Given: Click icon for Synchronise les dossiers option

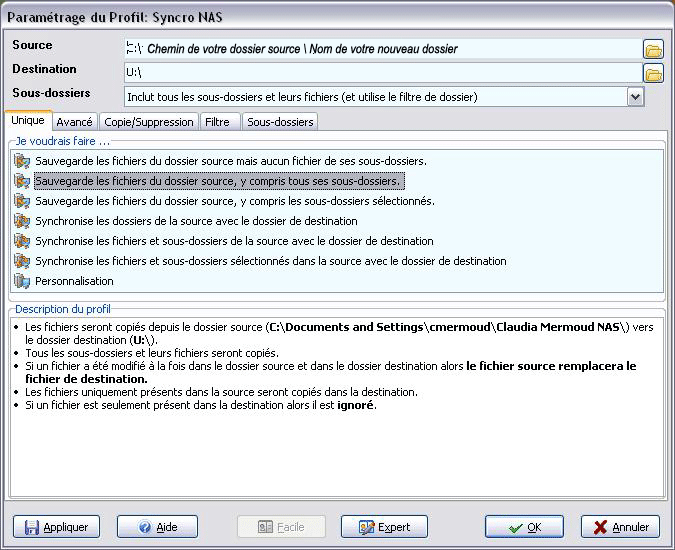Looking at the screenshot, I should point(23,221).
